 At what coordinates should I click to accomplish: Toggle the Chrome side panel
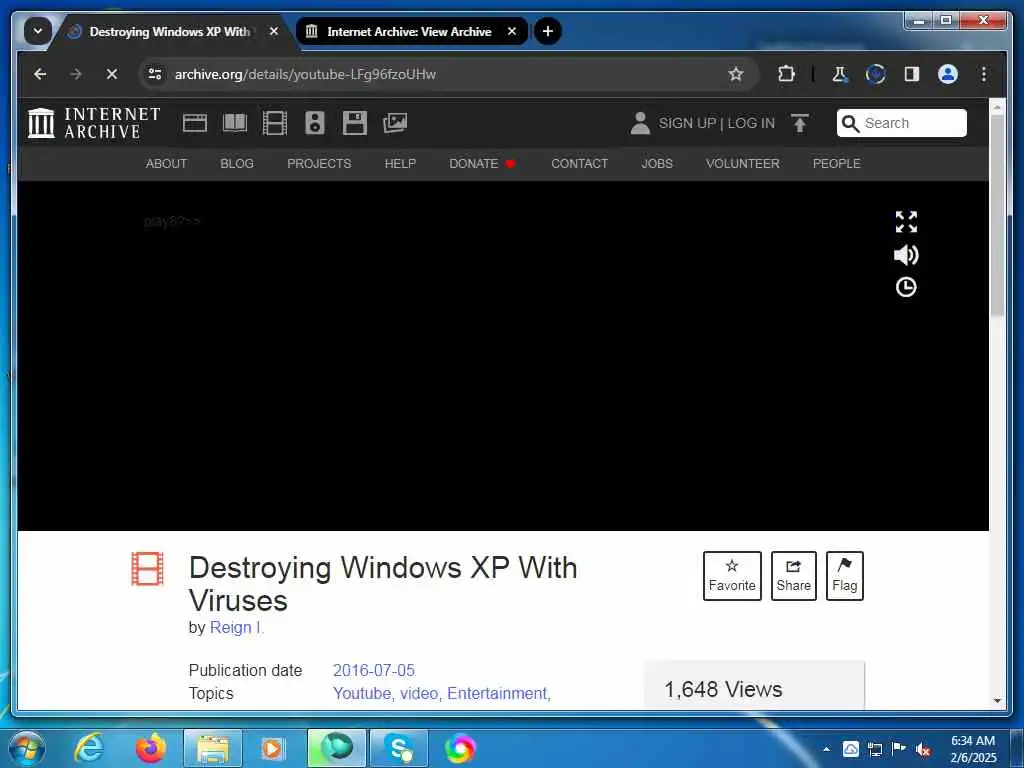click(912, 74)
